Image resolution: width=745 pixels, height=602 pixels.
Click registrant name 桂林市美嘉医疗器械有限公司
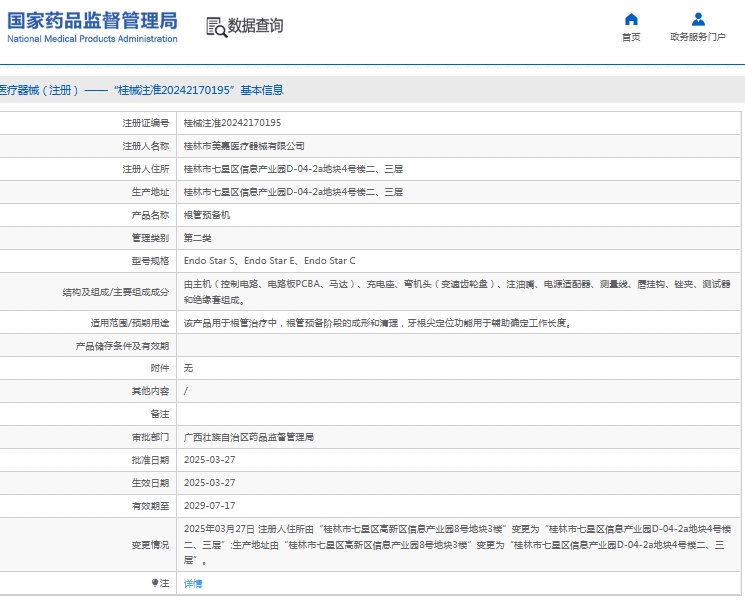244,146
